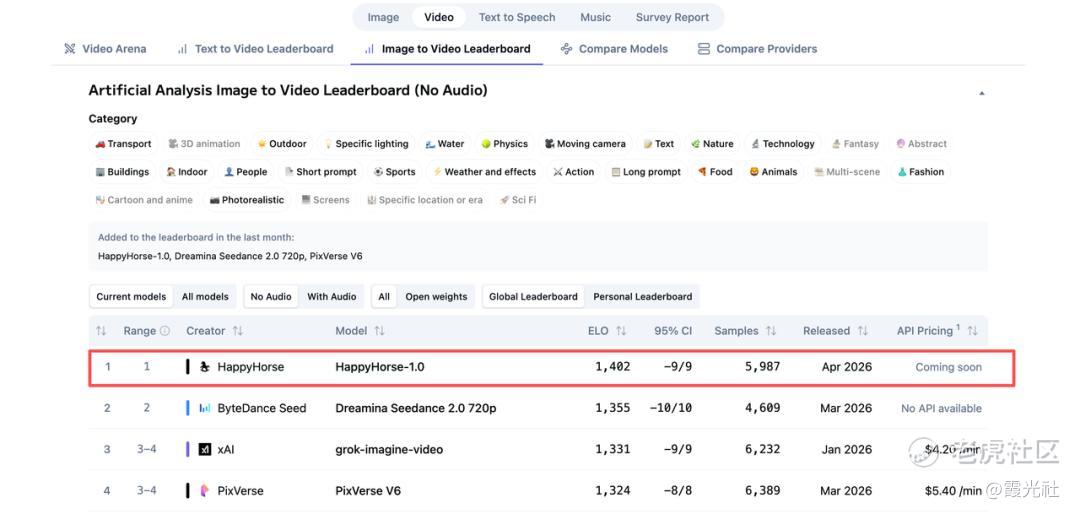Click the xAI logo icon
Viewport: 1080px width, 514px height.
[x=205, y=450]
